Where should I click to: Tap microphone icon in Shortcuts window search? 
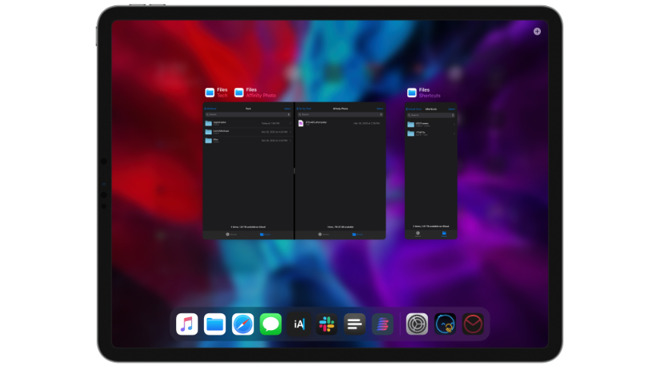pyautogui.click(x=453, y=115)
